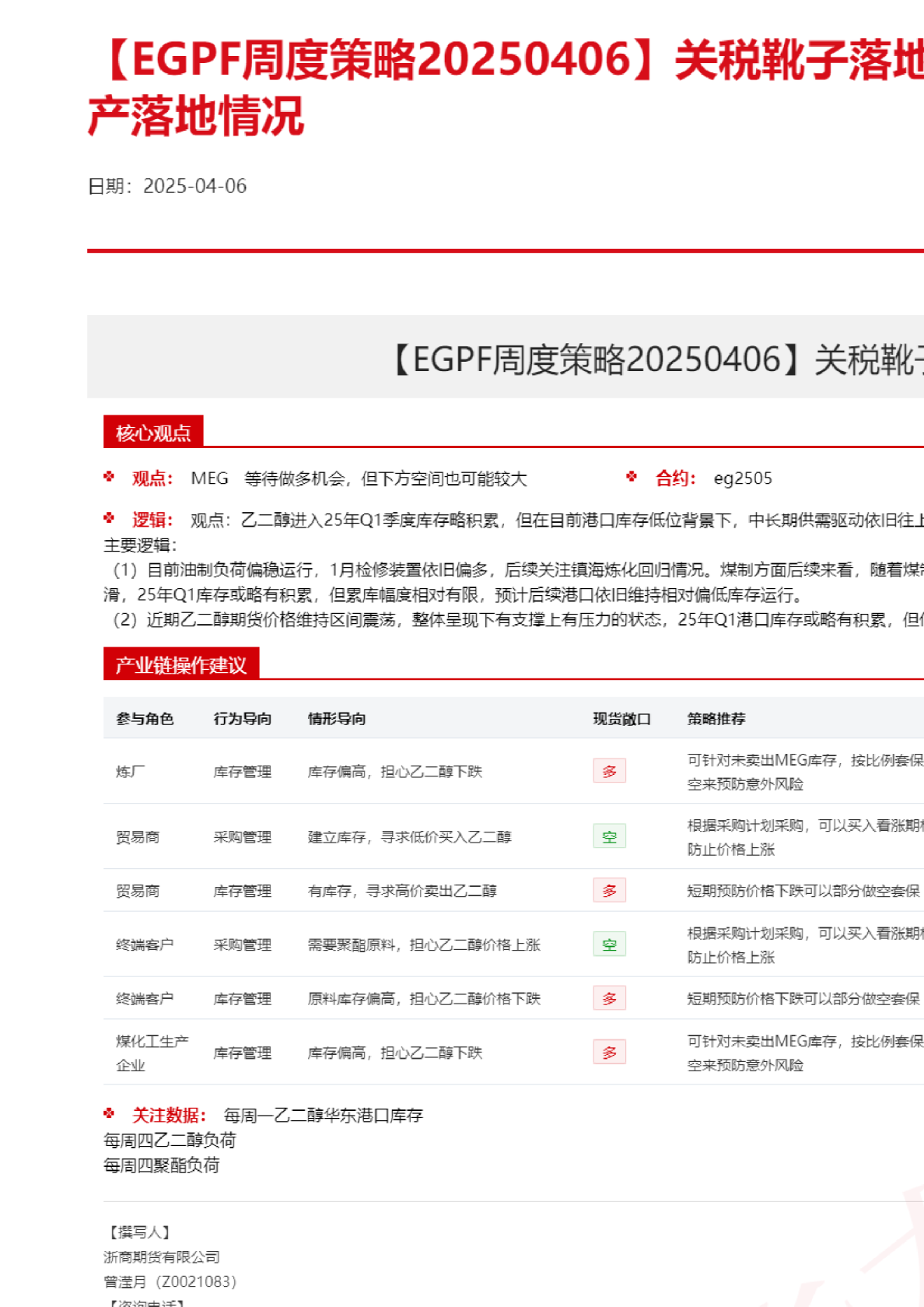Click the red bullet icon before 合约

click(632, 477)
